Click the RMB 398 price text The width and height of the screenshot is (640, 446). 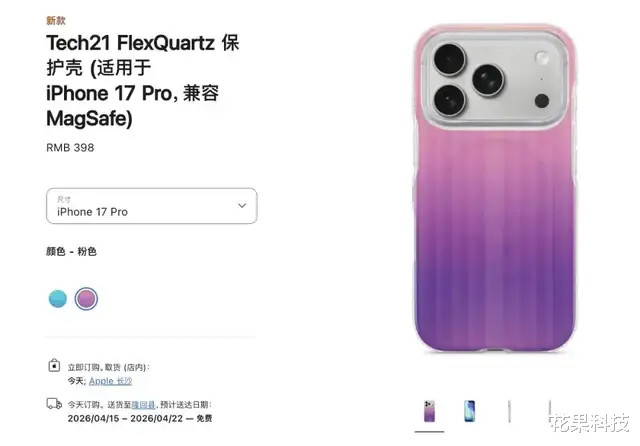[70, 148]
